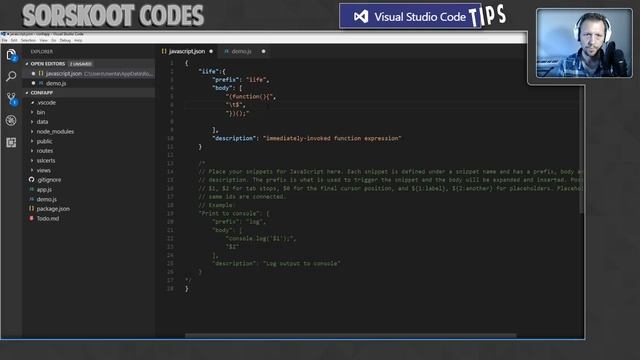
Task: Switch to the javascript.json editor tab
Action: (187, 51)
